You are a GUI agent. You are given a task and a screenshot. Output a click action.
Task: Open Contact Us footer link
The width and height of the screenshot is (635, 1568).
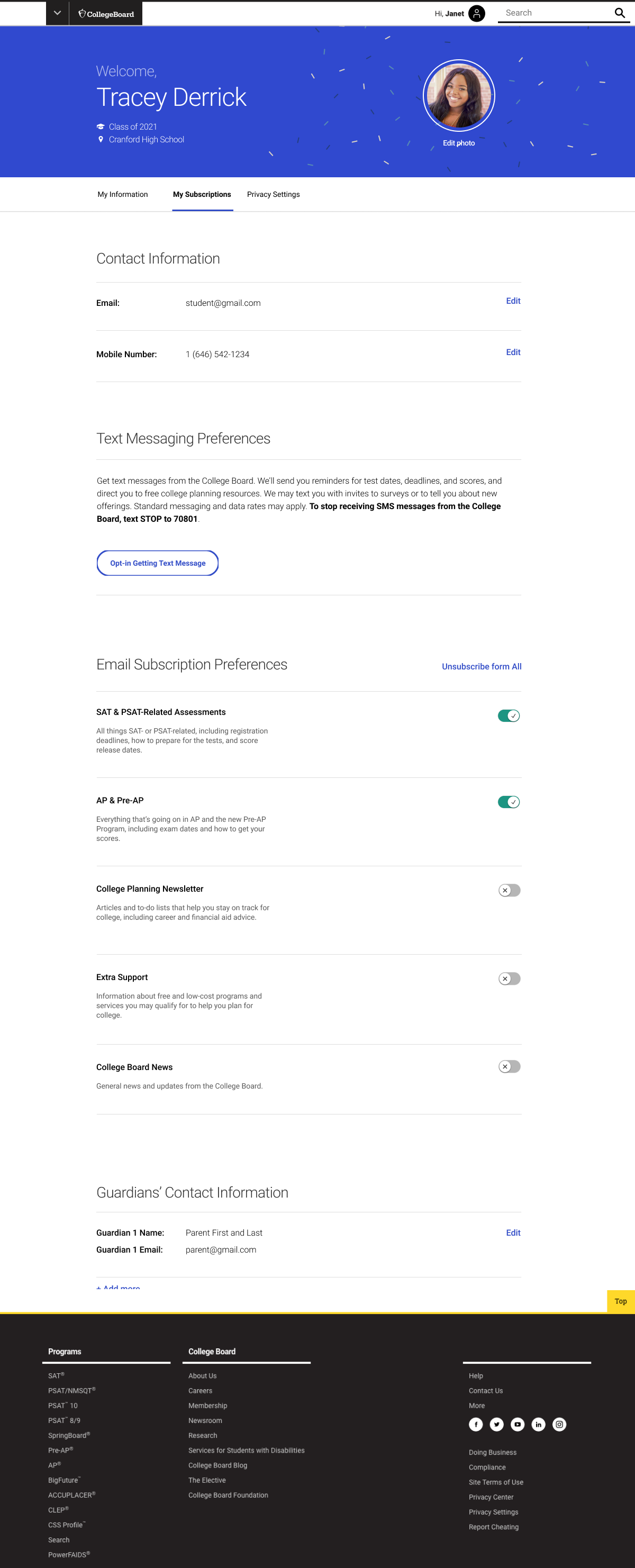tap(486, 1390)
